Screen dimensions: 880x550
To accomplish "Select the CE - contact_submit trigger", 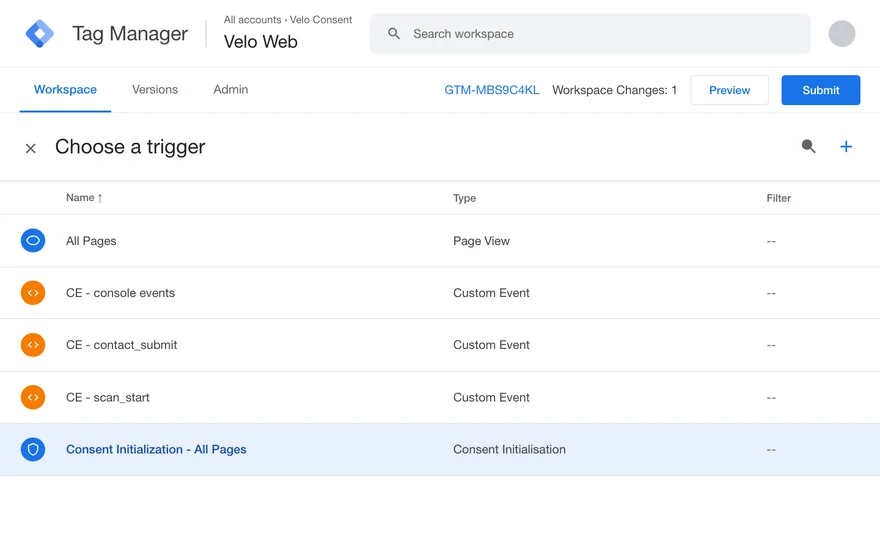I will coord(121,345).
